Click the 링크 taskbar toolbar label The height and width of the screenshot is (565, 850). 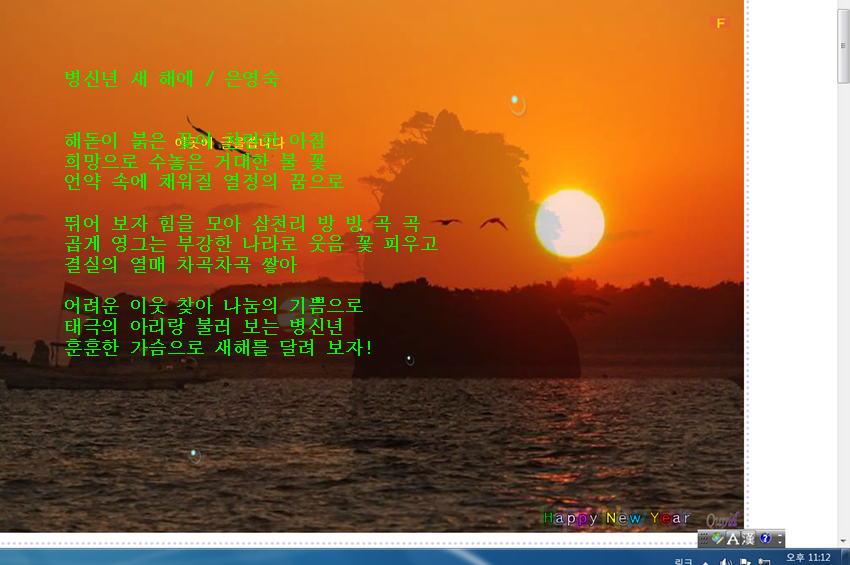(x=683, y=562)
